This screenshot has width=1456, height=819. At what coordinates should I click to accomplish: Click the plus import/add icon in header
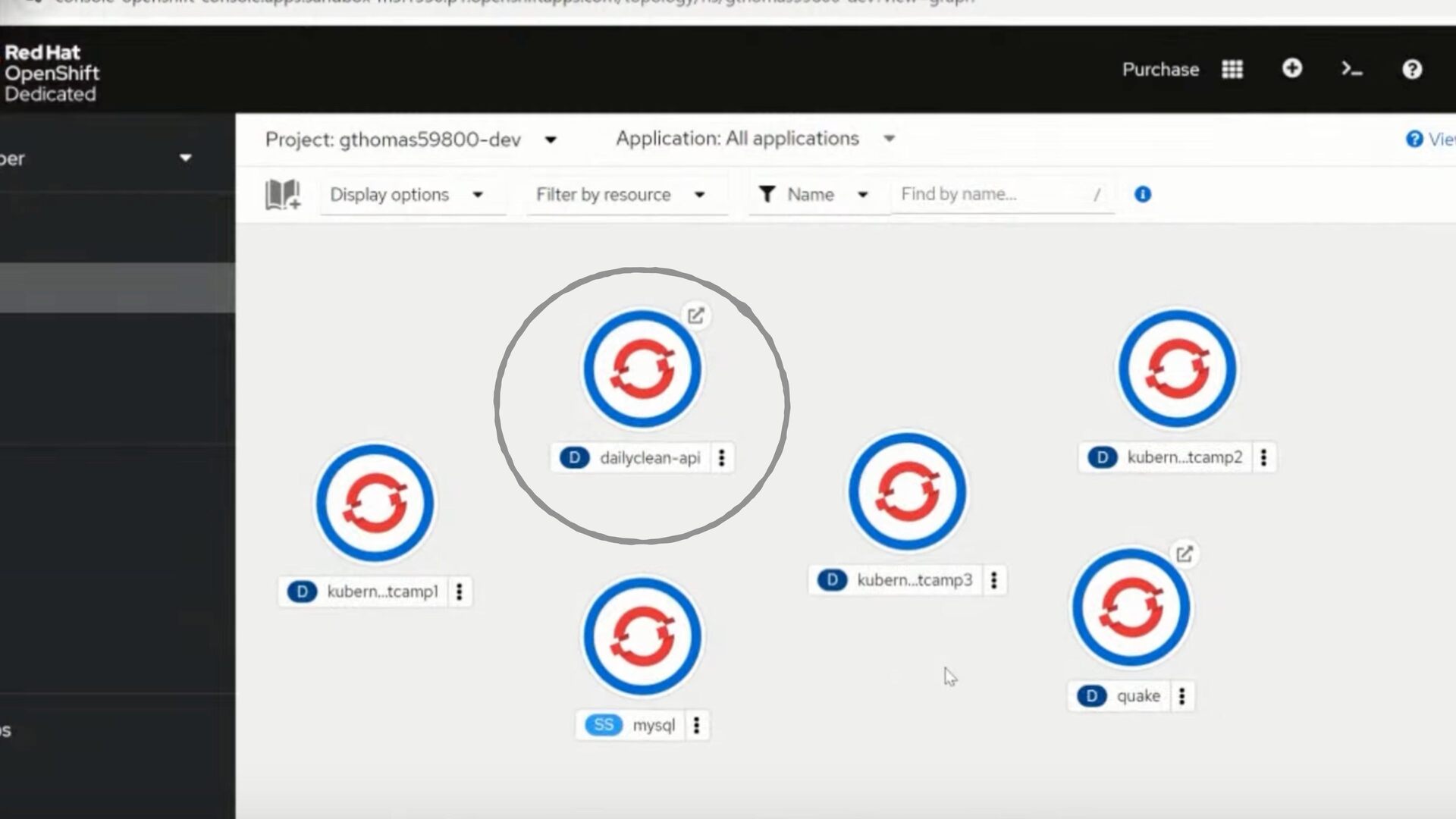coord(1292,68)
